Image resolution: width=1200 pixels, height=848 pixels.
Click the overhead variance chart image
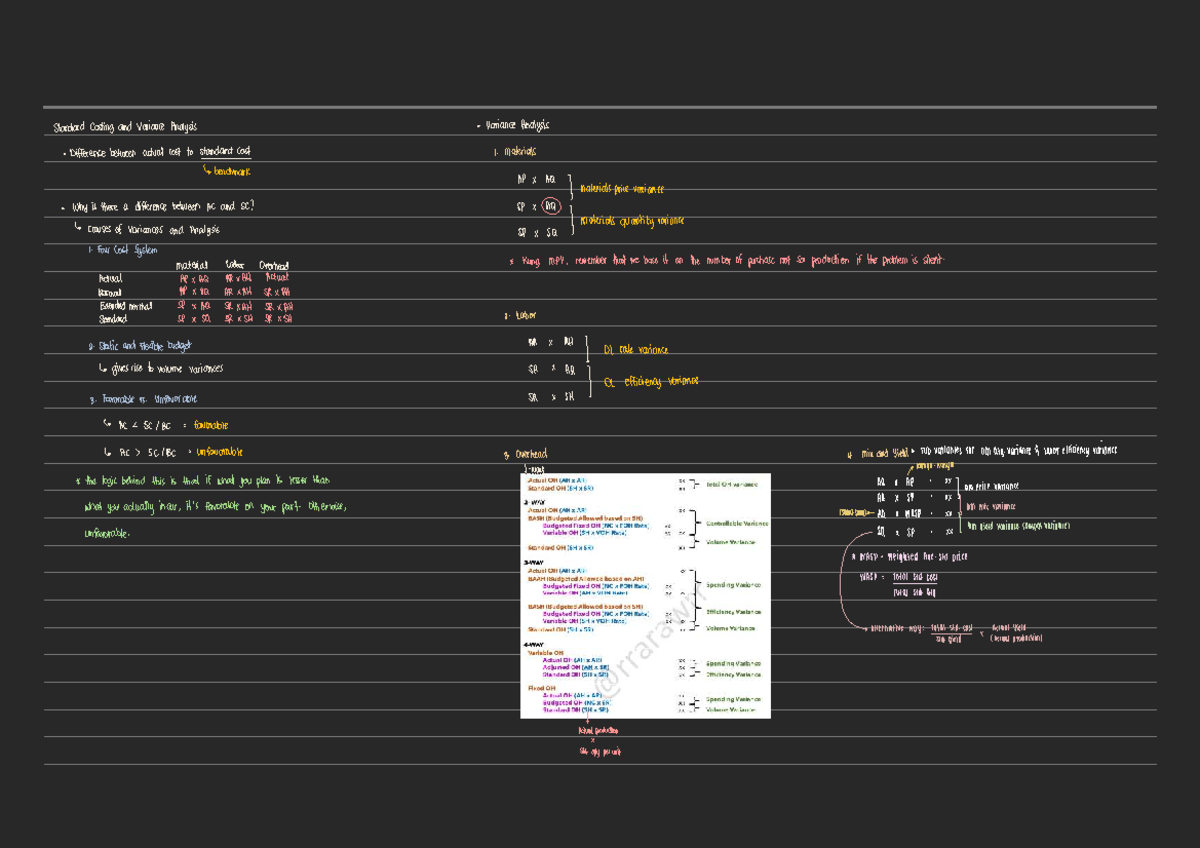644,595
